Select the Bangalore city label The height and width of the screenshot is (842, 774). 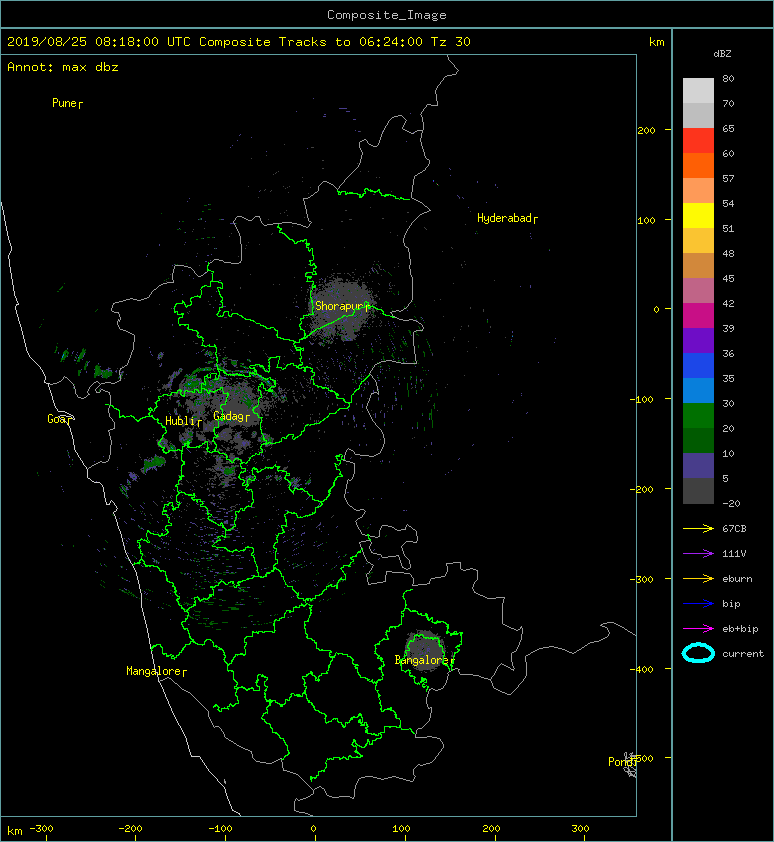click(422, 660)
